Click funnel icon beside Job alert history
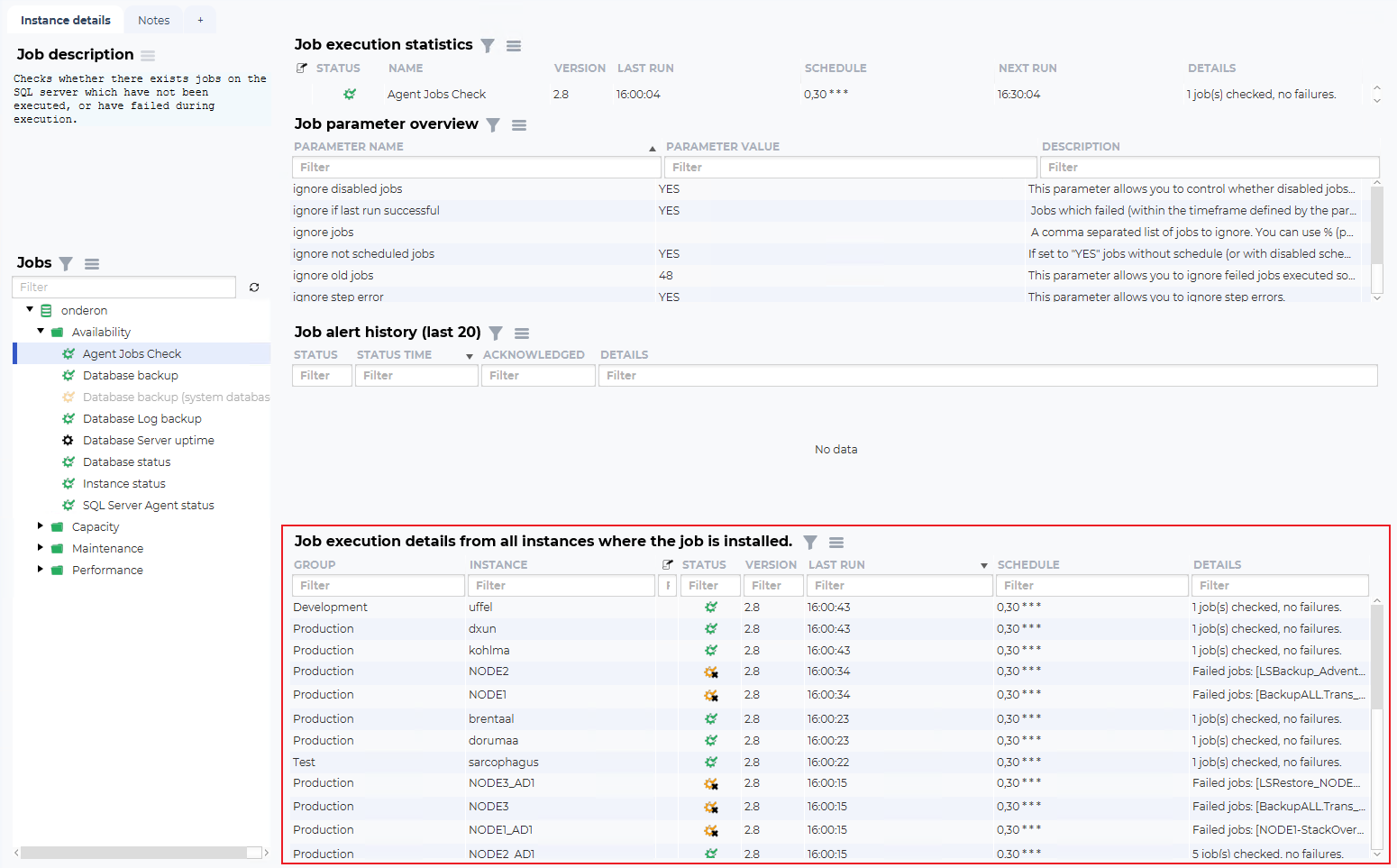 [496, 333]
